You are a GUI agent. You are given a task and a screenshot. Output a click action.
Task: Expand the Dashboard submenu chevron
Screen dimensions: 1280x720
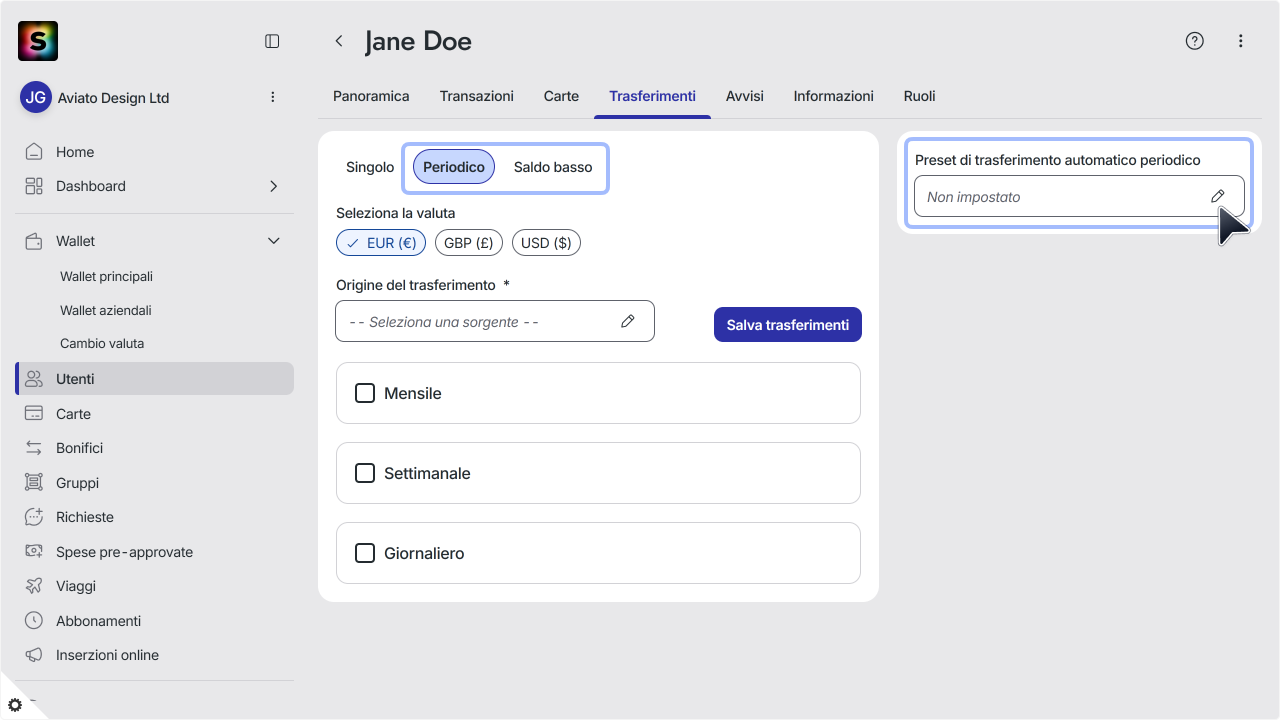274,186
